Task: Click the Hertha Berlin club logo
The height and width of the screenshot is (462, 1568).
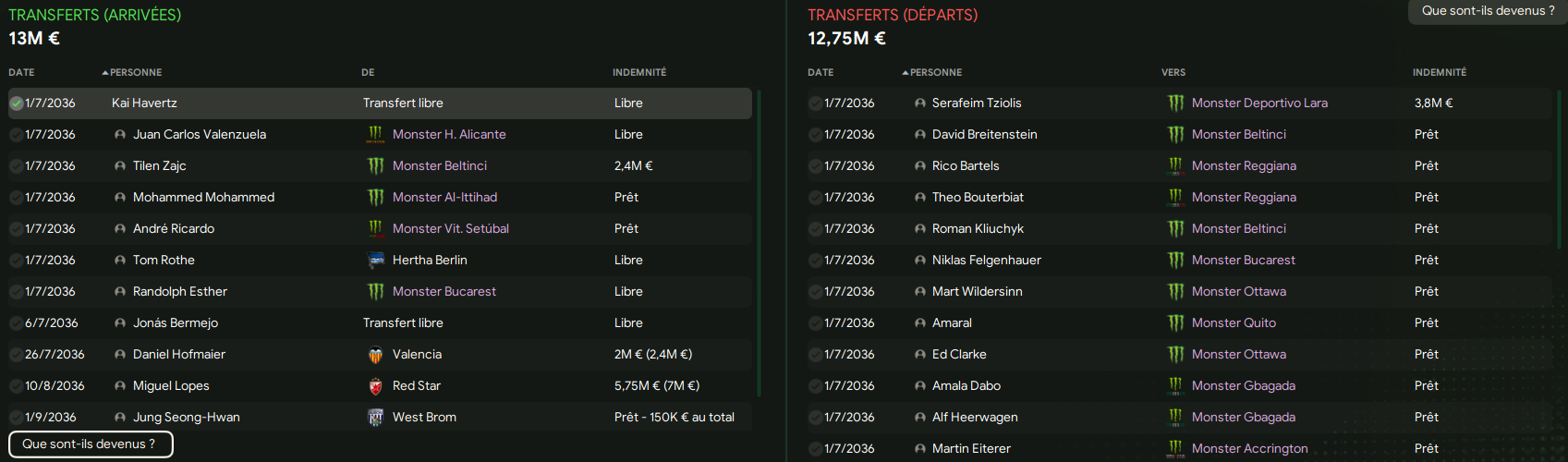Action: click(x=375, y=261)
